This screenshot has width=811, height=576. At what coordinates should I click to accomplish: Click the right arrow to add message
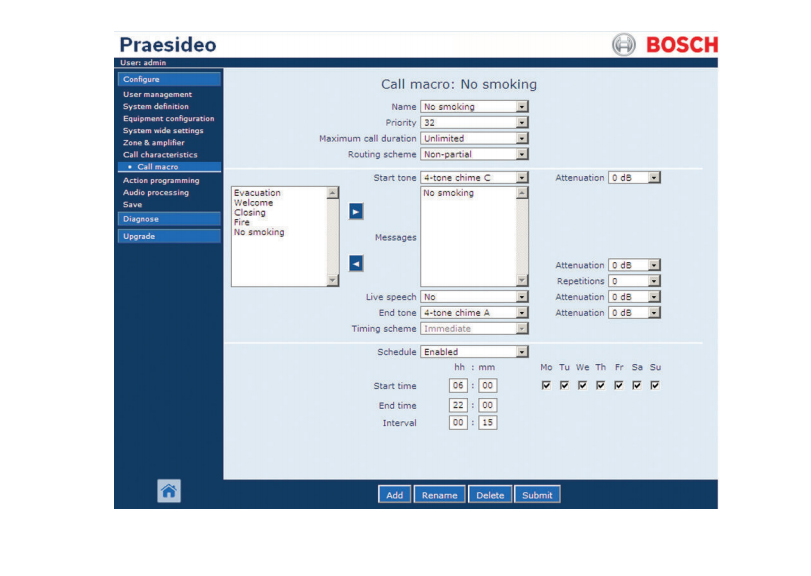(356, 212)
